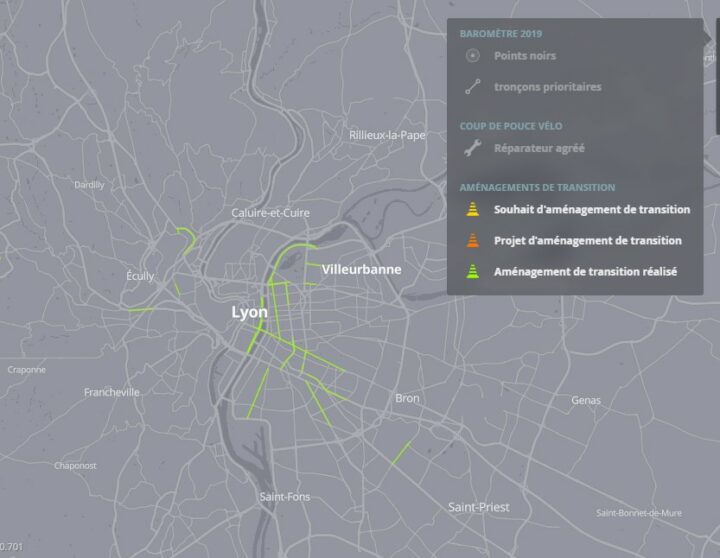Click the green cycle segment near Saint-Priest
The height and width of the screenshot is (558, 720).
(401, 452)
